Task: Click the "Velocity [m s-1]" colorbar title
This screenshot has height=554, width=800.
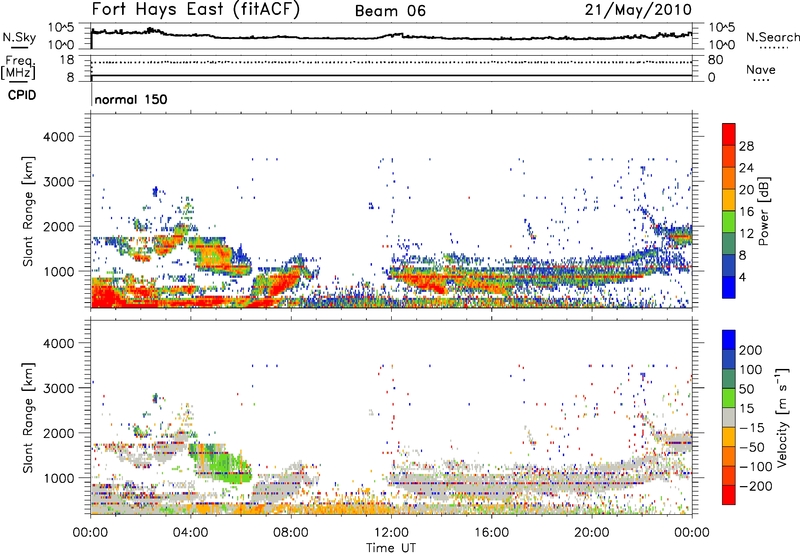Action: pyautogui.click(x=782, y=417)
